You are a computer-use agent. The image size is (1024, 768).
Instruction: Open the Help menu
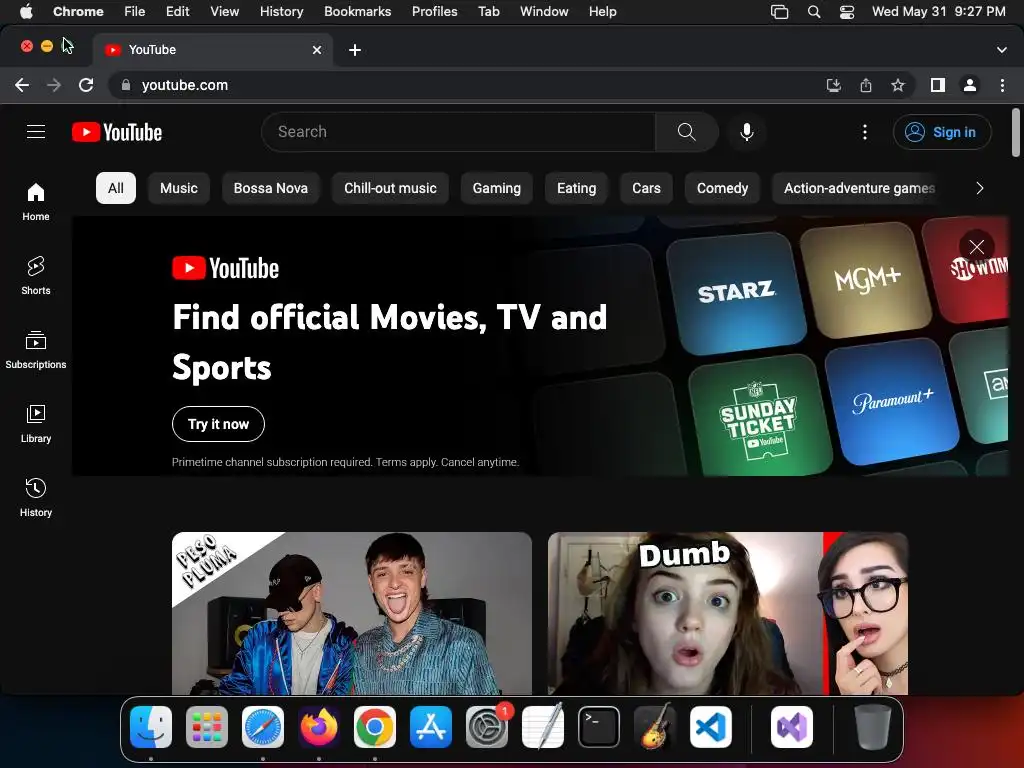point(602,12)
